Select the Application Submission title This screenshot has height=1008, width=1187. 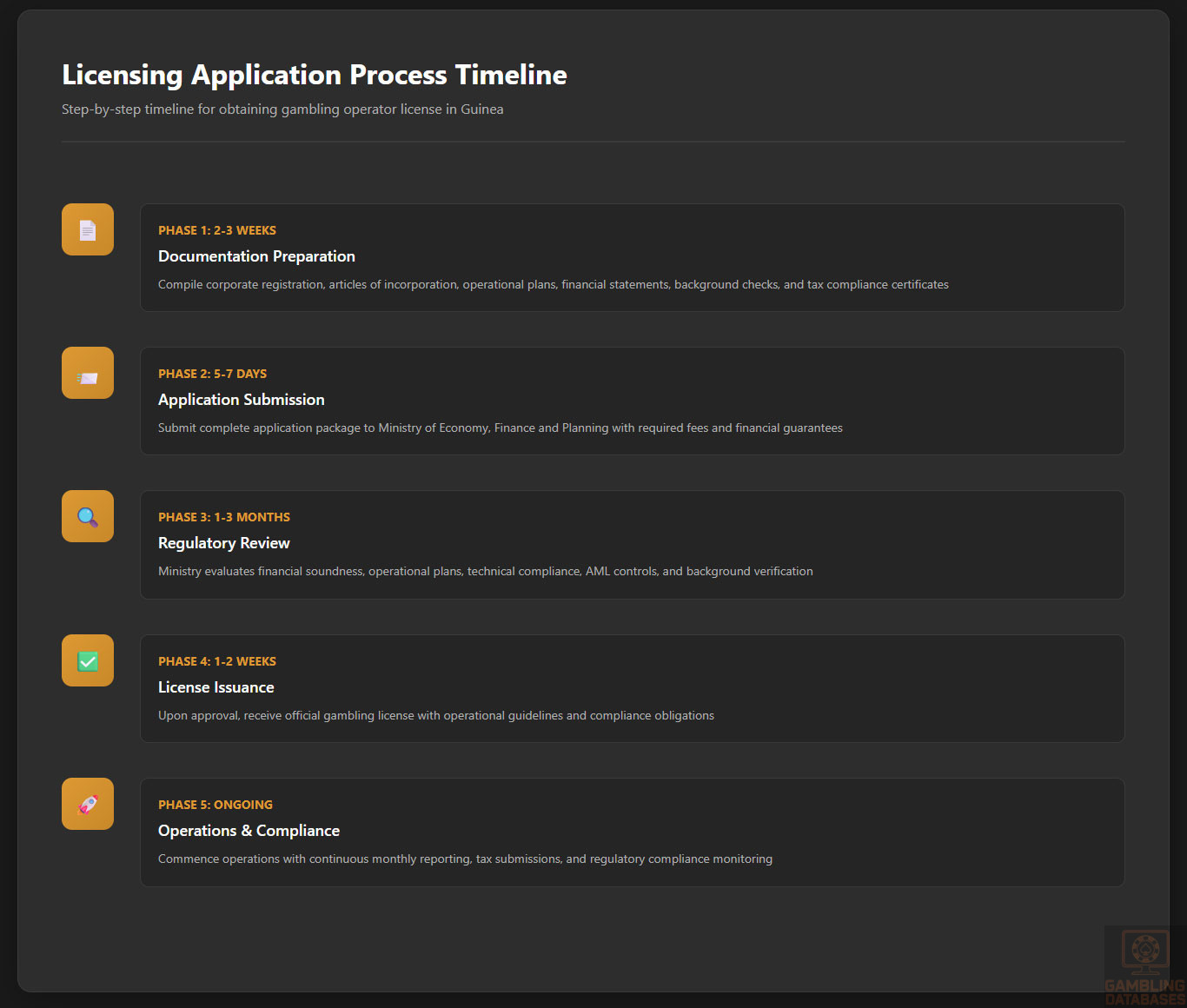(x=241, y=400)
